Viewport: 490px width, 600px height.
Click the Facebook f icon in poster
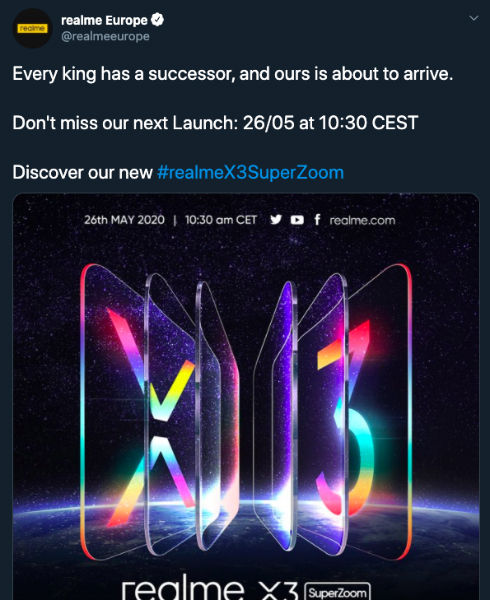click(317, 220)
